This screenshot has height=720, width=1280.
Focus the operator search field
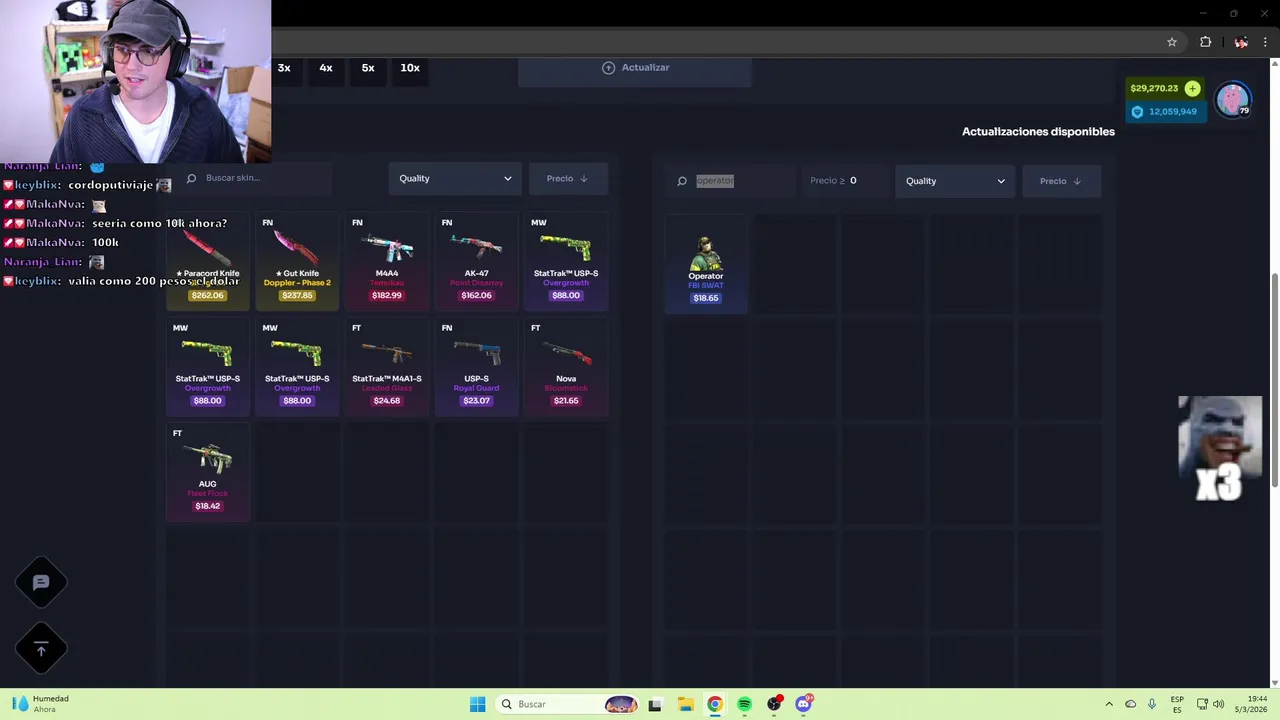click(x=730, y=181)
